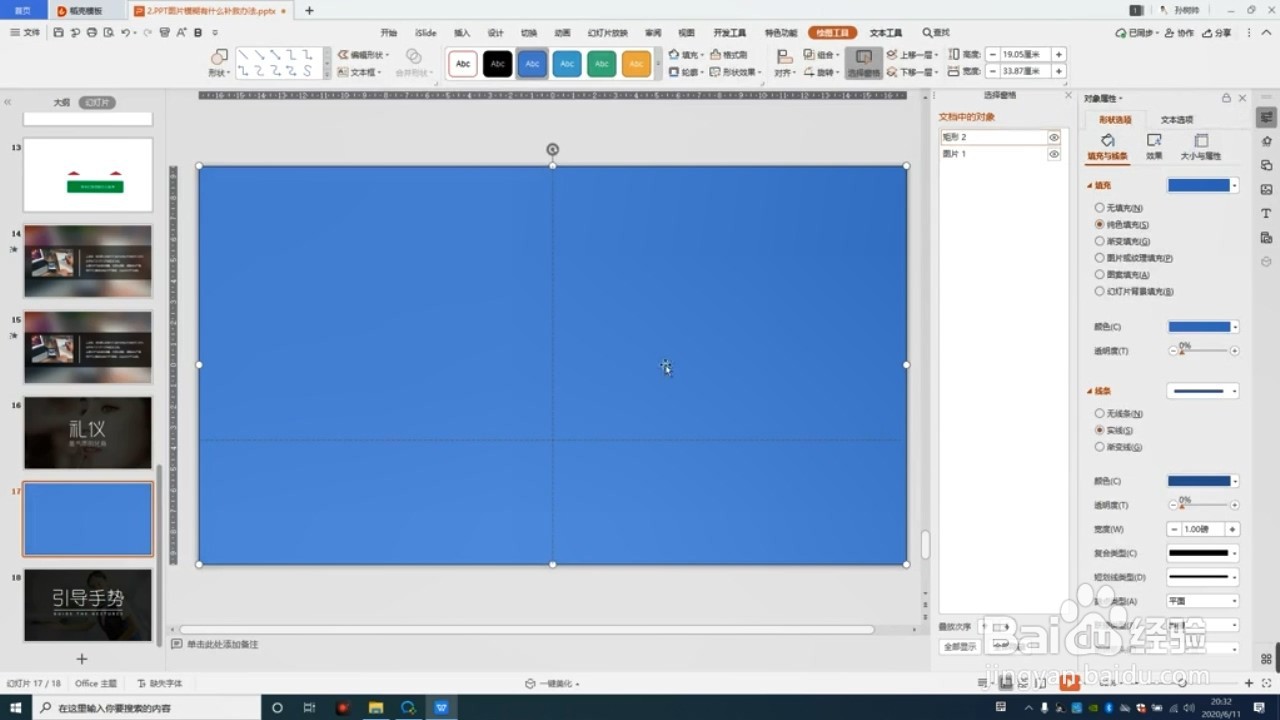This screenshot has width=1280, height=720.
Task: Open Fill & Line (填充与线条) icon tab
Action: tap(1108, 141)
